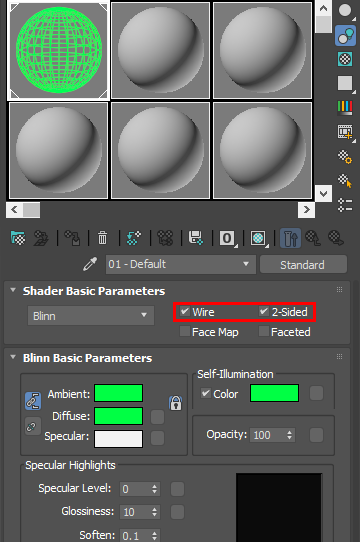
Task: Enable the Face Map checkbox
Action: 185,331
